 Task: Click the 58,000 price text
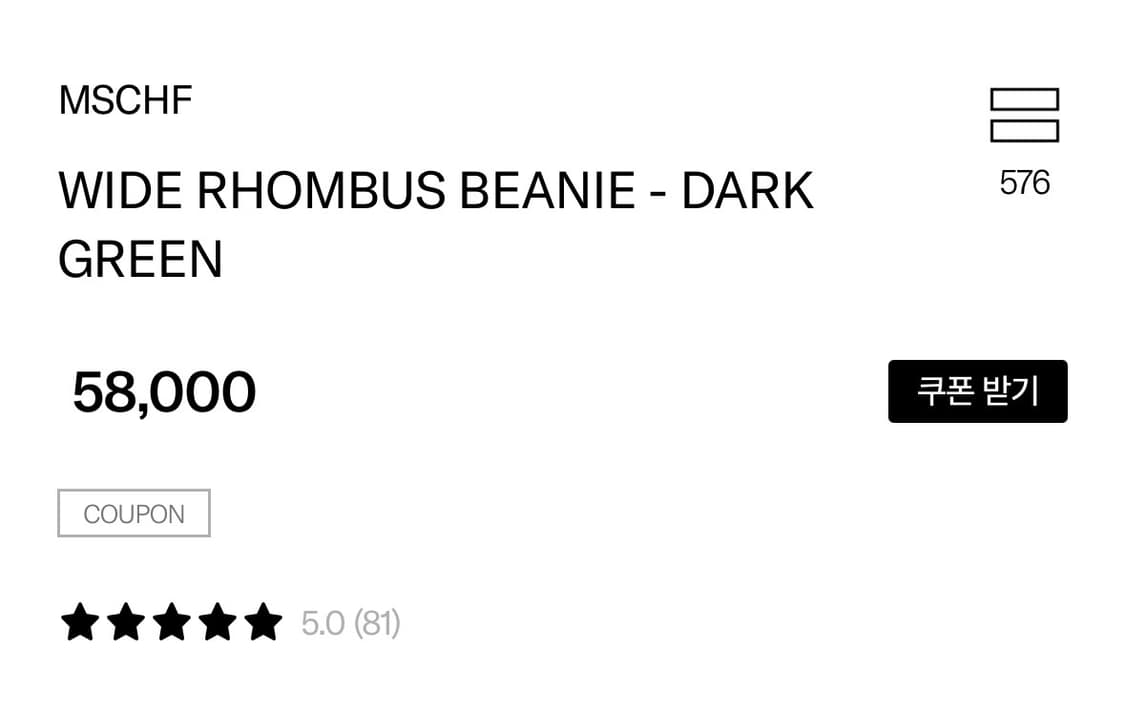164,392
